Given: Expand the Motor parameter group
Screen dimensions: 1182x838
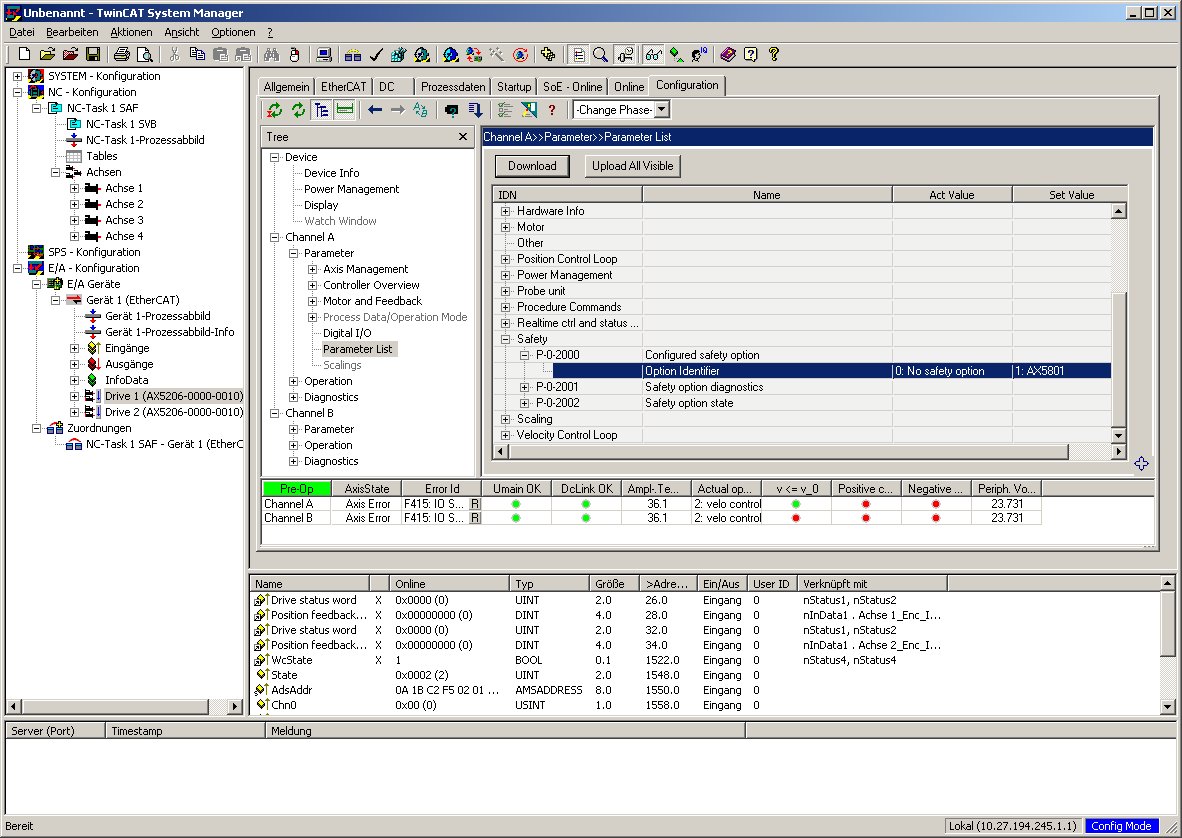Looking at the screenshot, I should pyautogui.click(x=506, y=227).
